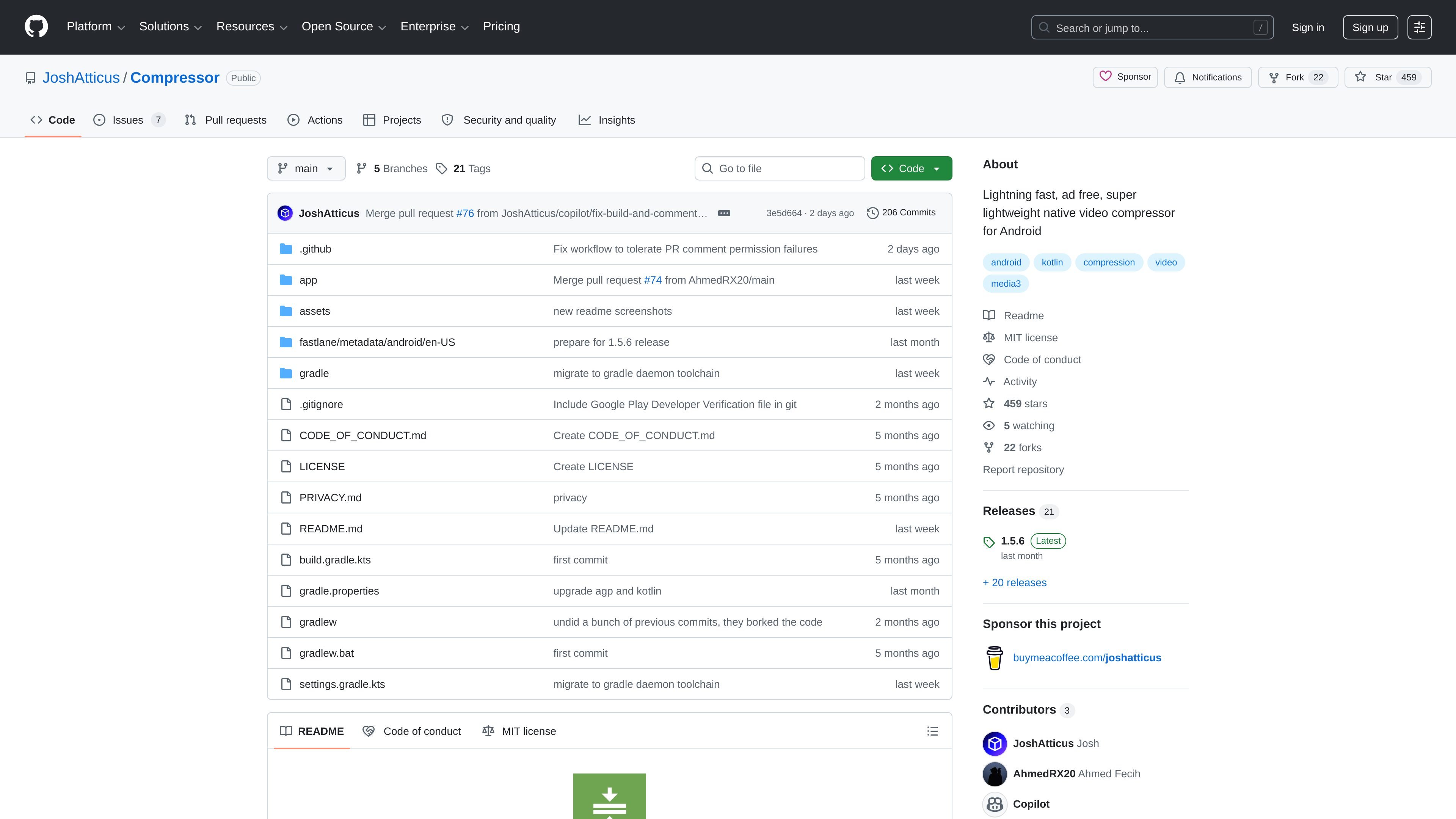Click the Notifications bell button
This screenshot has height=819, width=1456.
(x=1208, y=77)
